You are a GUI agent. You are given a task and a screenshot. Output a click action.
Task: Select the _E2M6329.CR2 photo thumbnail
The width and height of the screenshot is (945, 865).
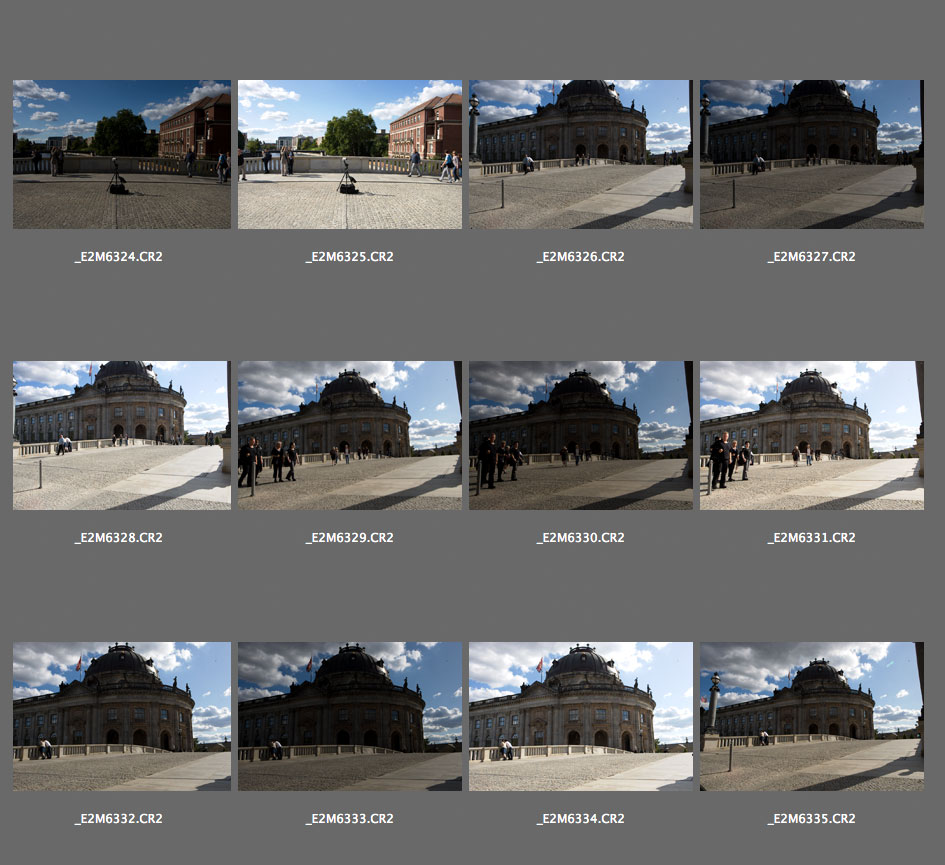coord(349,435)
